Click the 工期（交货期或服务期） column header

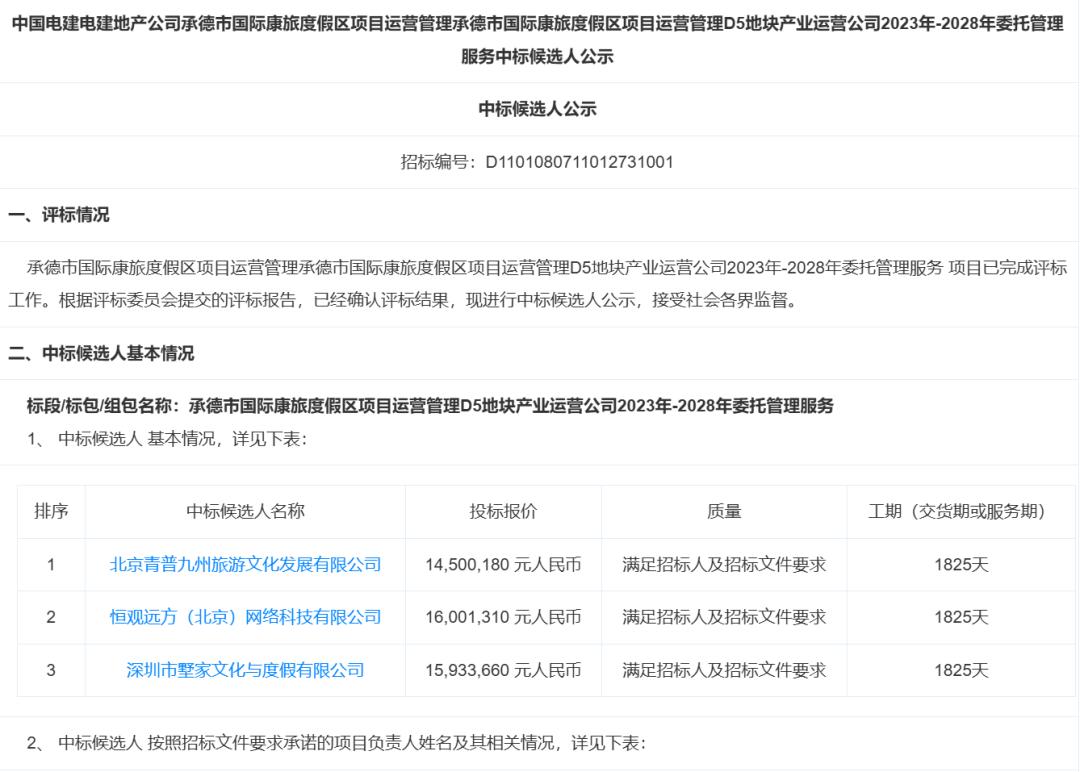click(960, 511)
